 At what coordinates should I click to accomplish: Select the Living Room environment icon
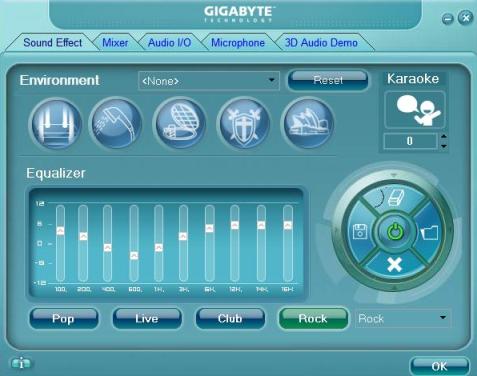click(x=56, y=124)
